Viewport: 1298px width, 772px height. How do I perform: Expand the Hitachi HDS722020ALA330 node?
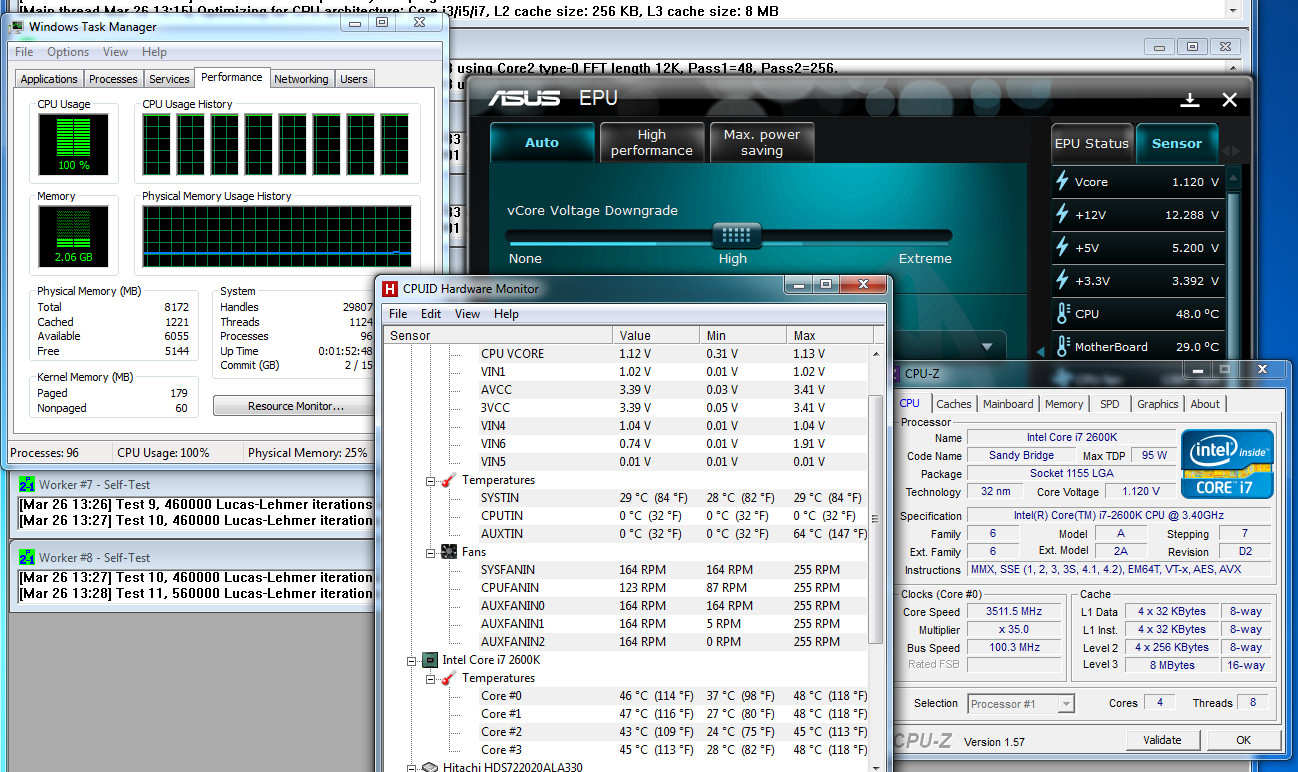[412, 767]
